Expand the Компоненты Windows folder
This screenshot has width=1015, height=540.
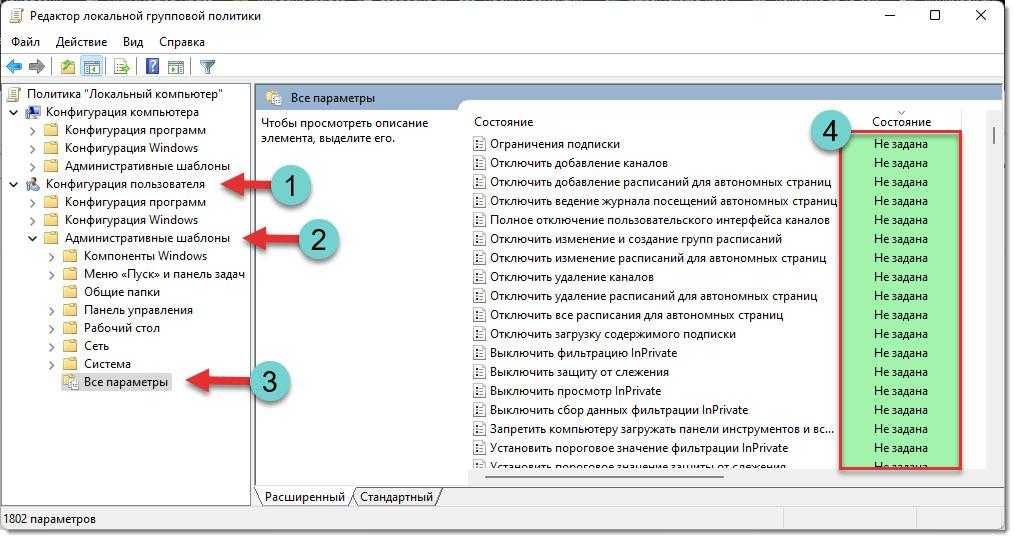coord(52,257)
